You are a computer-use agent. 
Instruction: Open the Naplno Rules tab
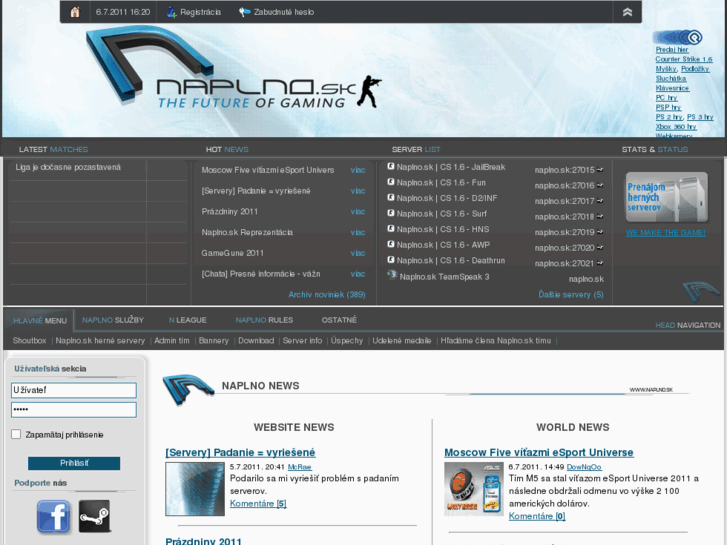[x=264, y=320]
